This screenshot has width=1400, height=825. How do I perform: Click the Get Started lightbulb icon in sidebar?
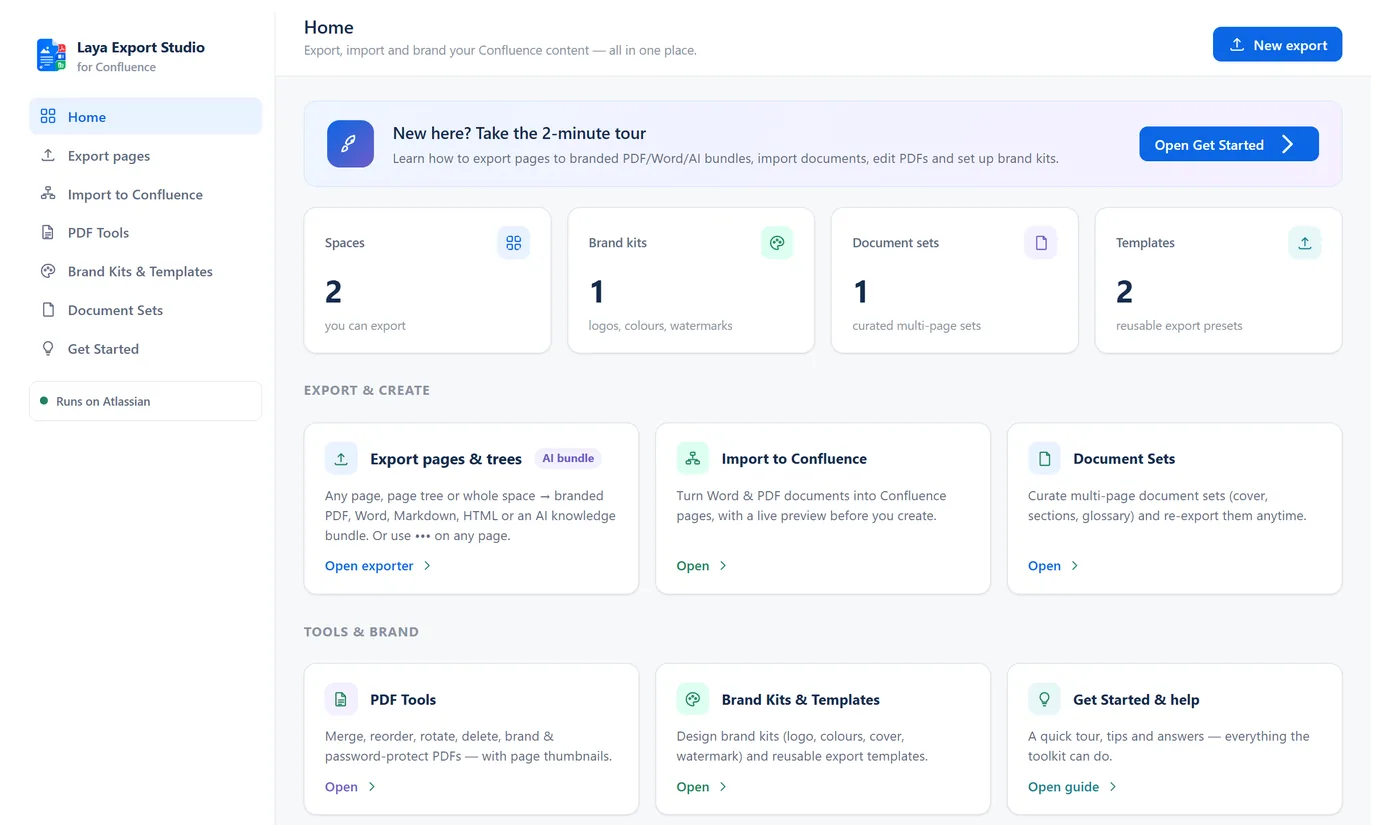pyautogui.click(x=48, y=349)
